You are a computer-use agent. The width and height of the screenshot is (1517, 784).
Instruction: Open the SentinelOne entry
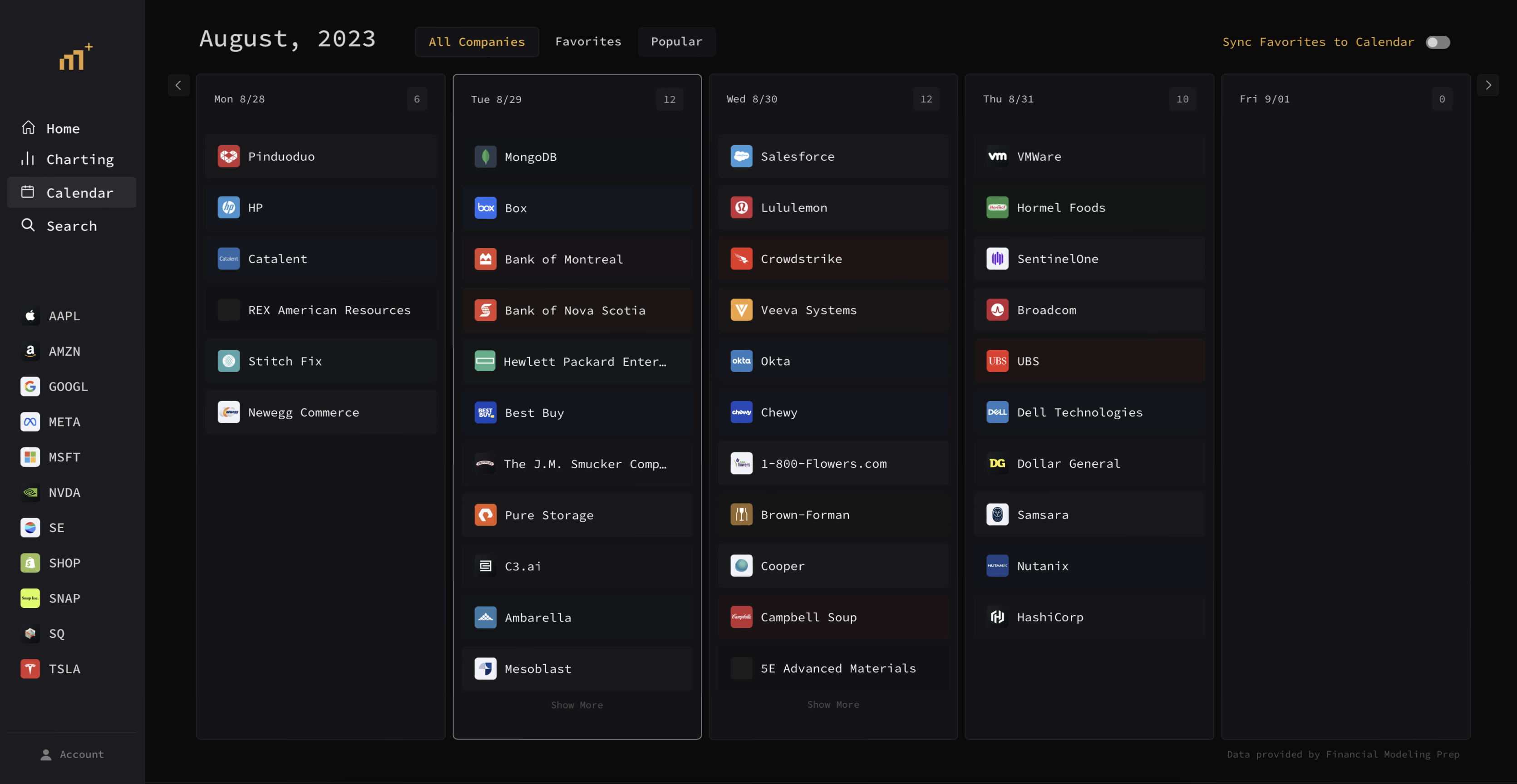point(1089,259)
